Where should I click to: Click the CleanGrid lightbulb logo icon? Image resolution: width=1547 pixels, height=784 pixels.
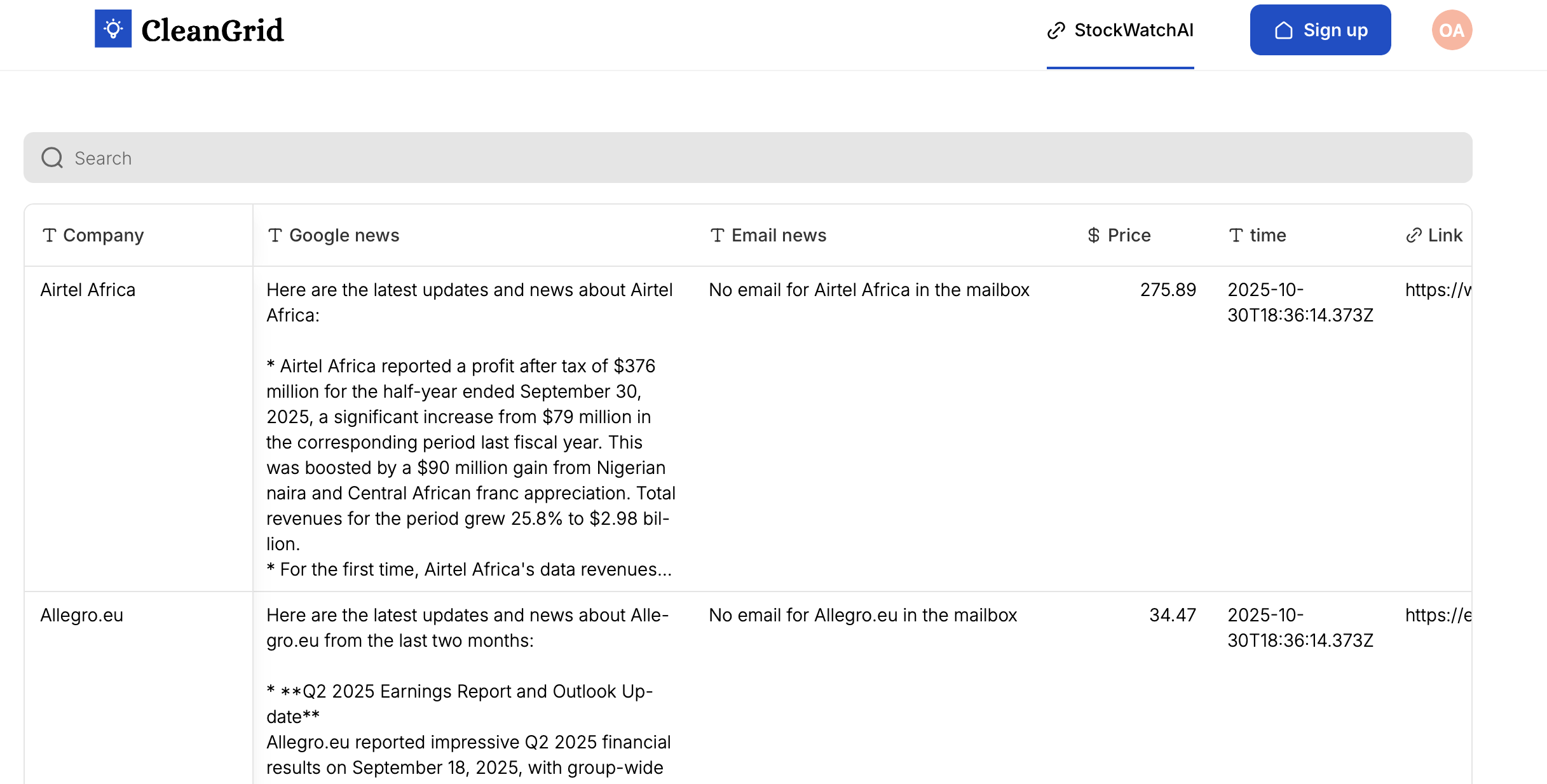113,29
